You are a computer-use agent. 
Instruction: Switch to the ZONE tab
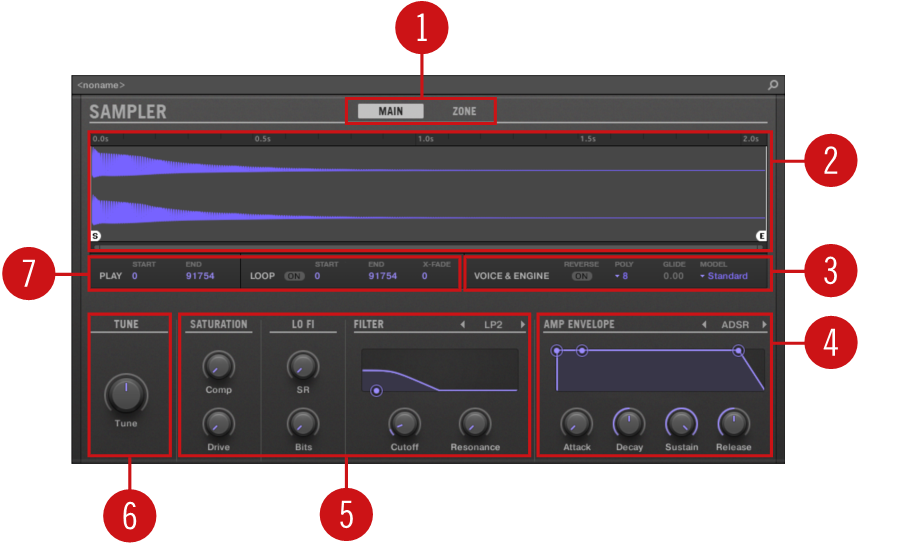click(x=464, y=111)
